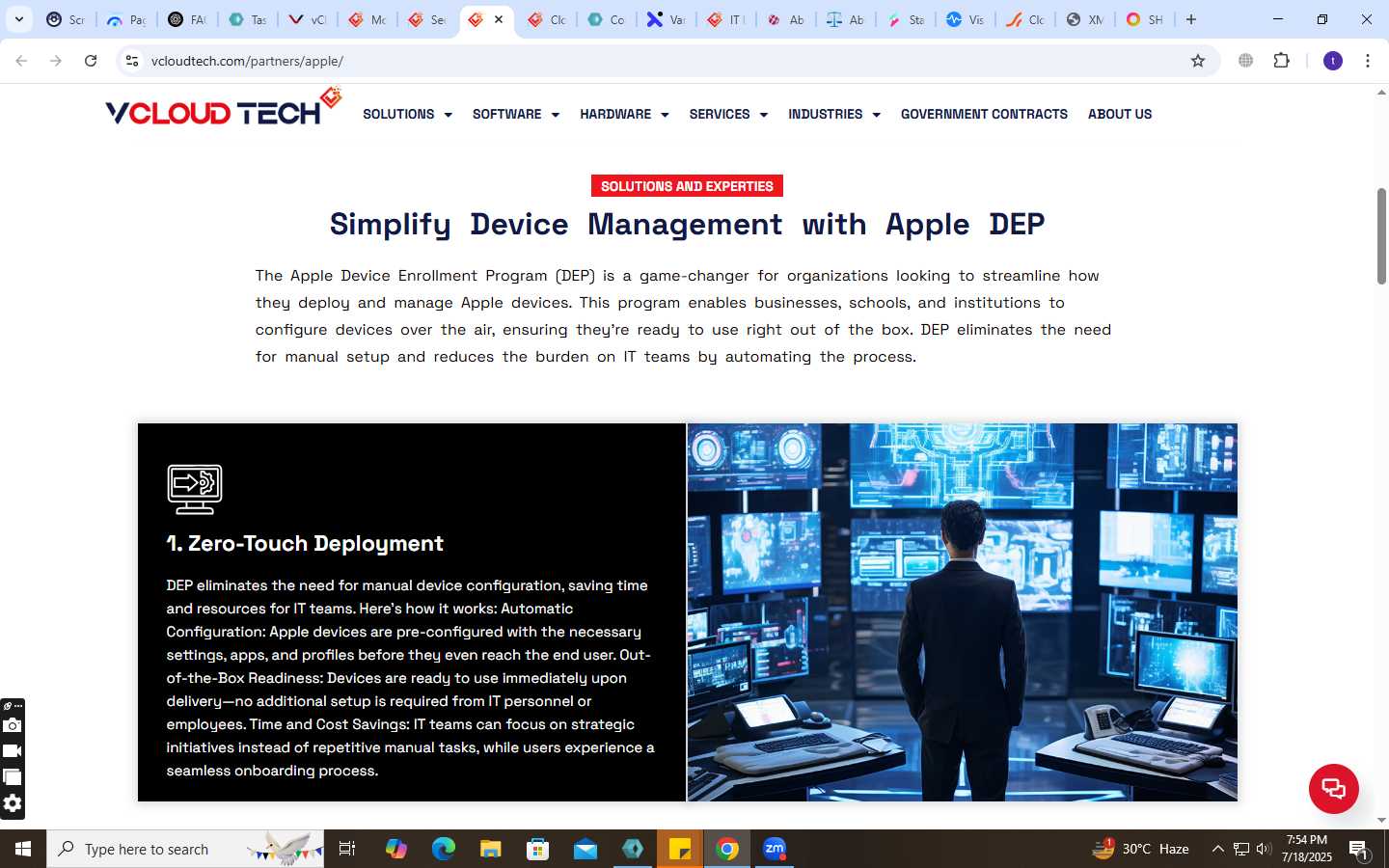Go back to the previous page
Screen dimensions: 1389x868
coord(21,61)
